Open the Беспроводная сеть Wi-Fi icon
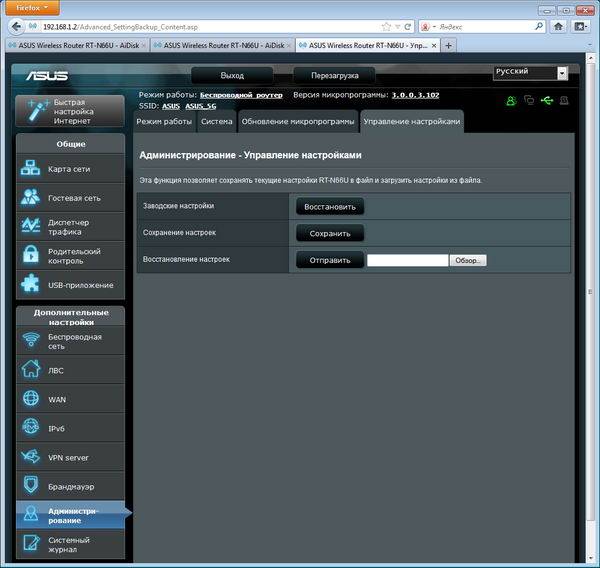This screenshot has width=600, height=568. [x=30, y=341]
